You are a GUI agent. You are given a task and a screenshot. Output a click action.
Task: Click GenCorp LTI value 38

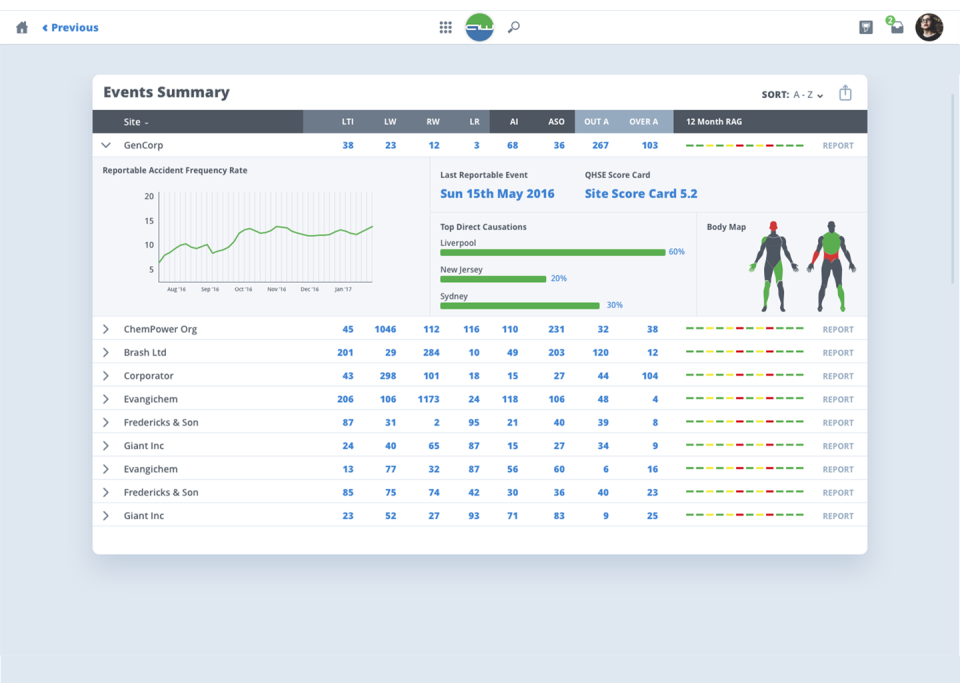pyautogui.click(x=348, y=146)
